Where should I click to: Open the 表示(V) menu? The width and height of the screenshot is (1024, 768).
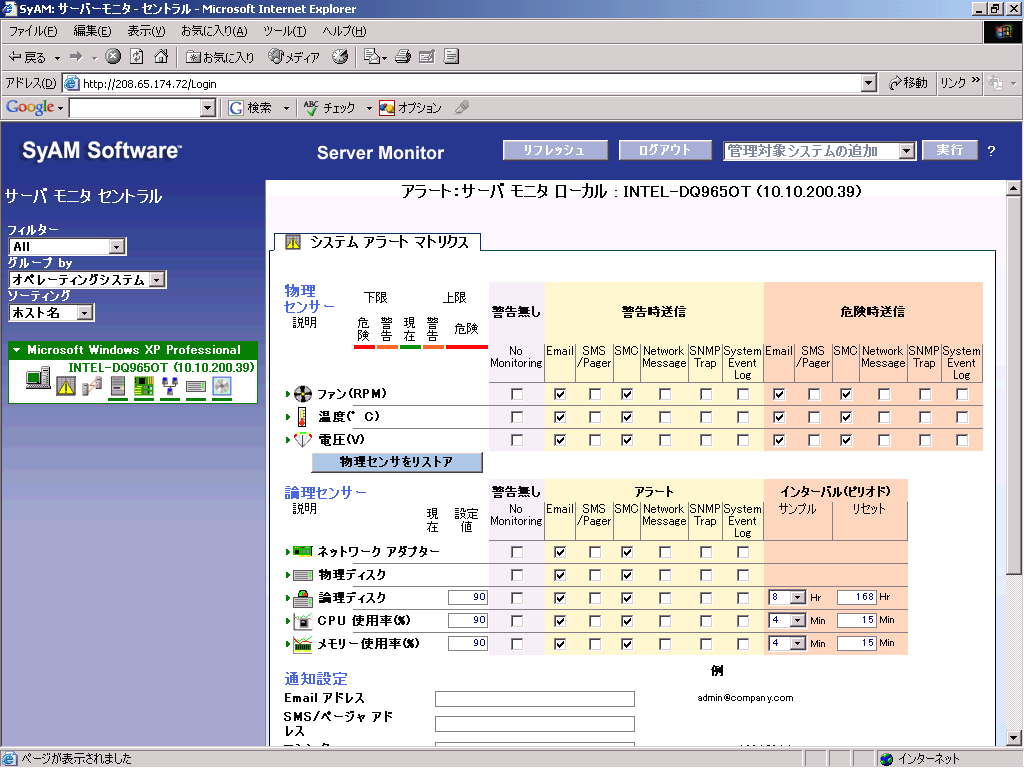coord(146,31)
